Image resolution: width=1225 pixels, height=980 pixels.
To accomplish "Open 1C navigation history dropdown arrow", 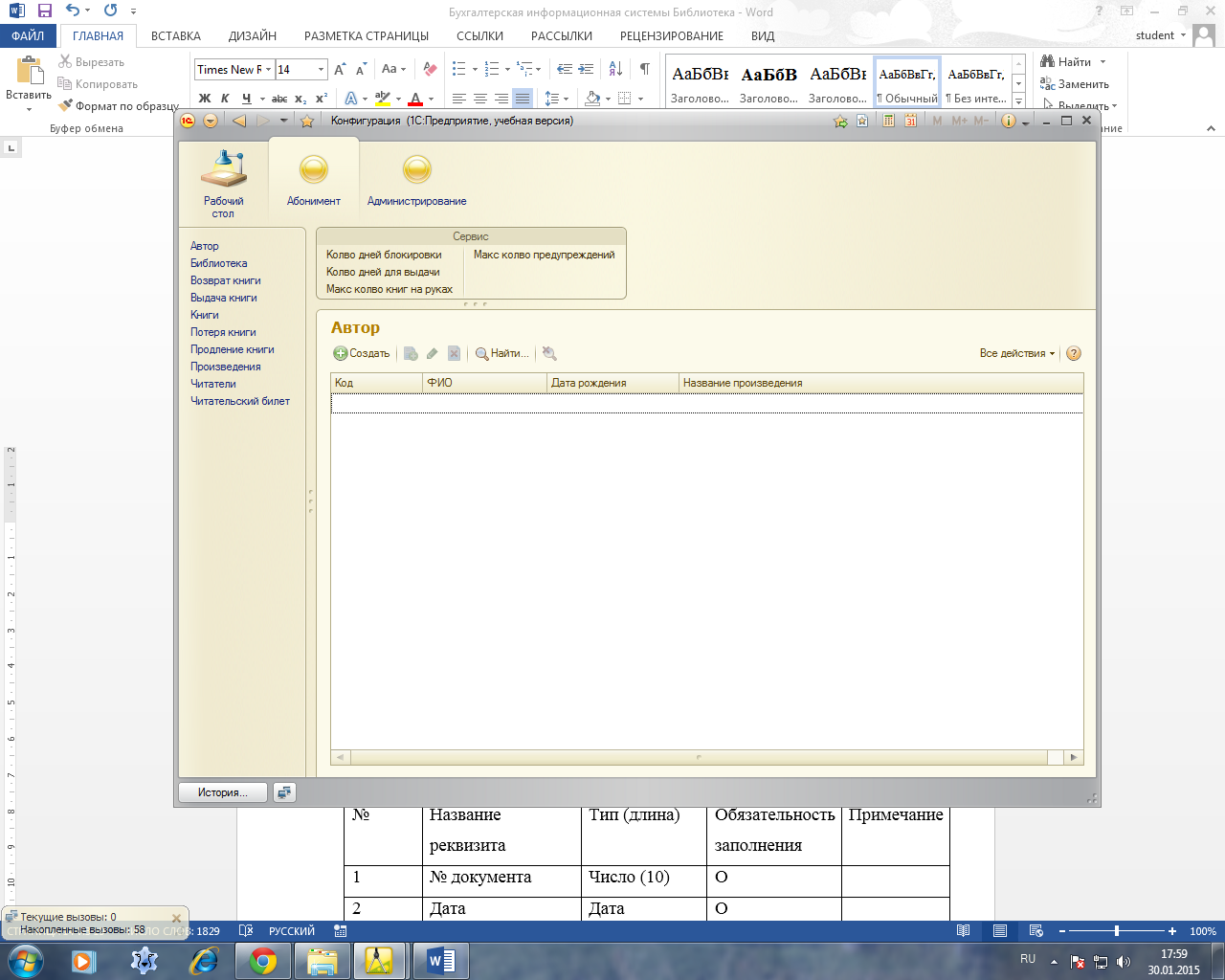I will [283, 121].
